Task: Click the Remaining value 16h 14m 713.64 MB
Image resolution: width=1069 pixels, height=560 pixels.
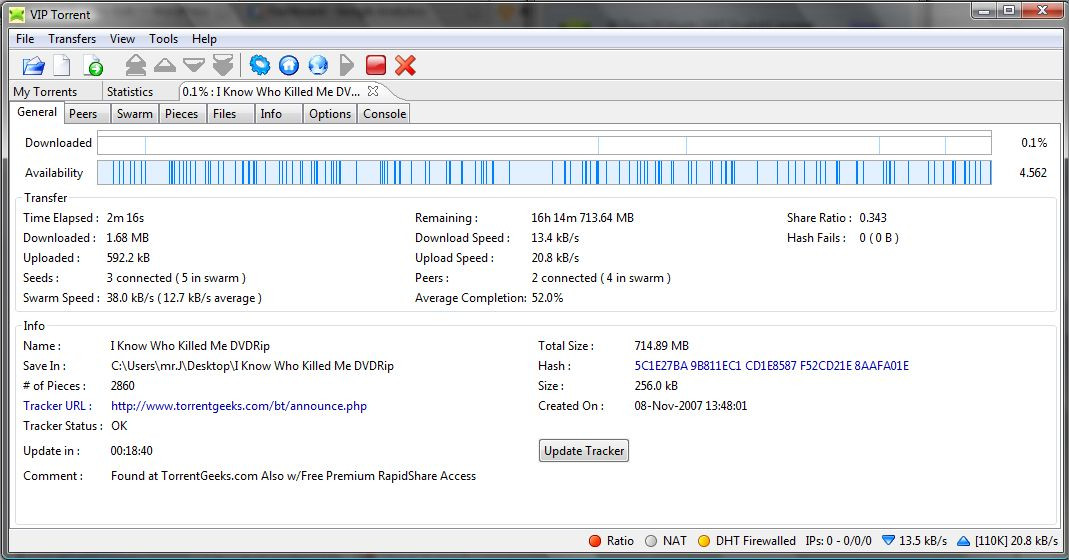Action: tap(582, 218)
